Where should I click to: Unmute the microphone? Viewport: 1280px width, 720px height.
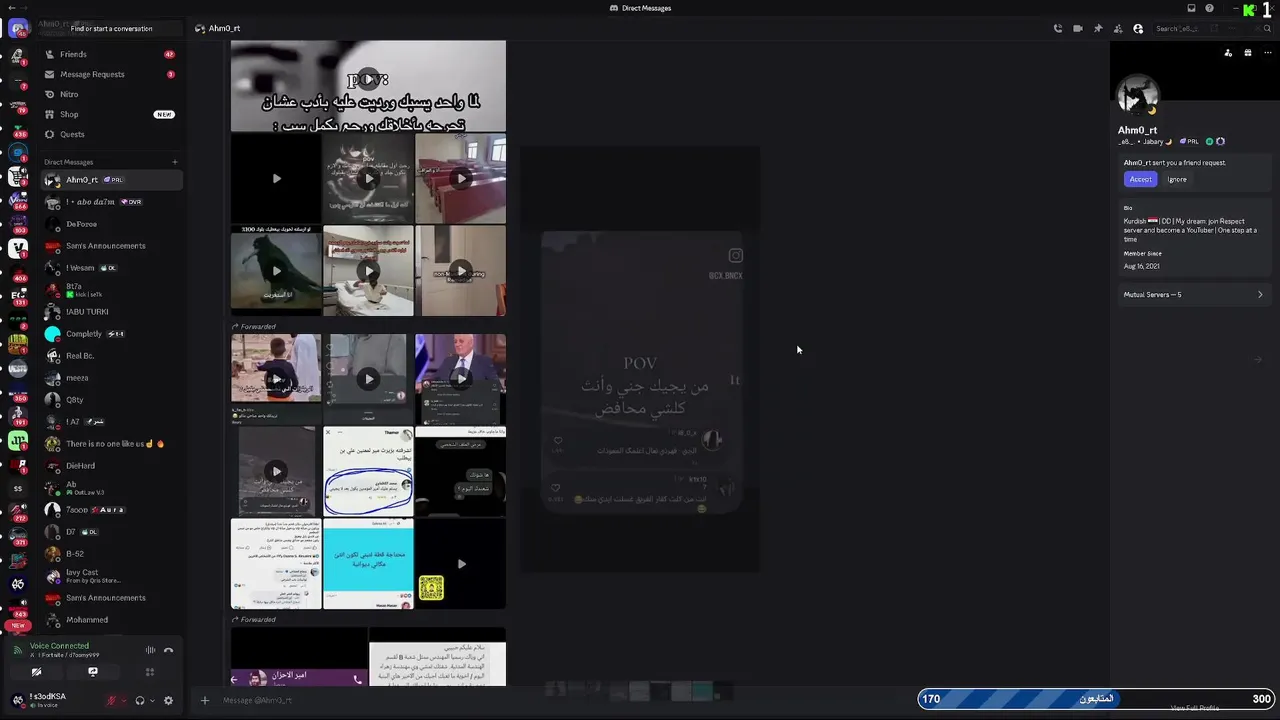tap(111, 700)
